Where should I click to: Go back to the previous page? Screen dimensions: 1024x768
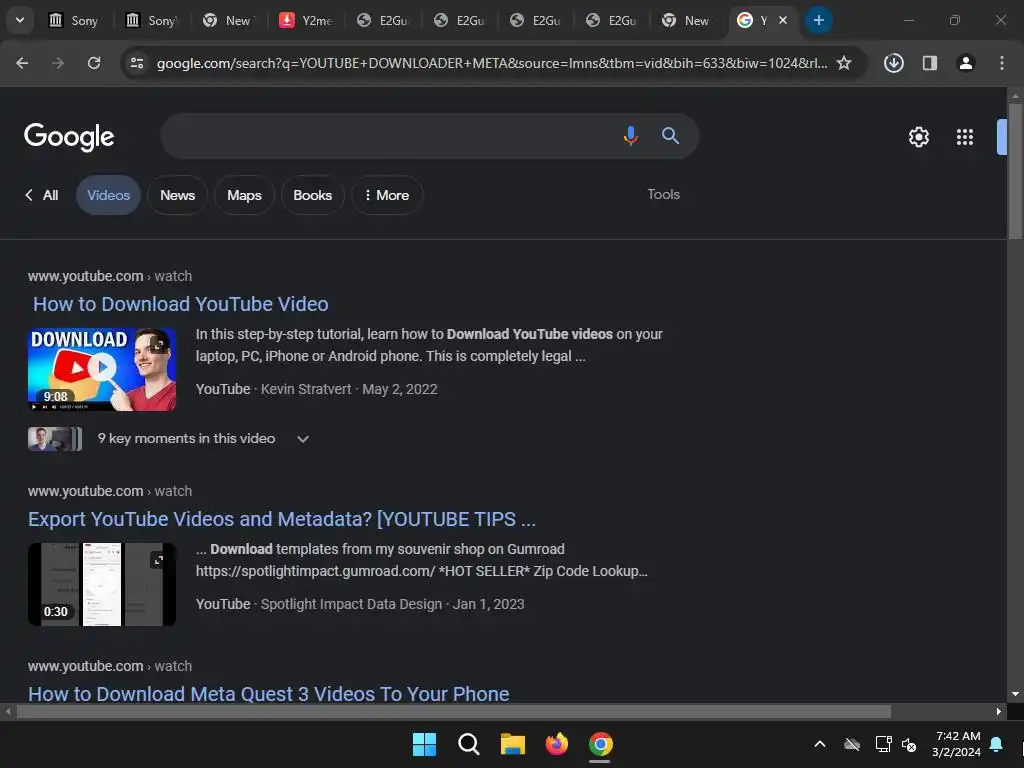click(22, 63)
